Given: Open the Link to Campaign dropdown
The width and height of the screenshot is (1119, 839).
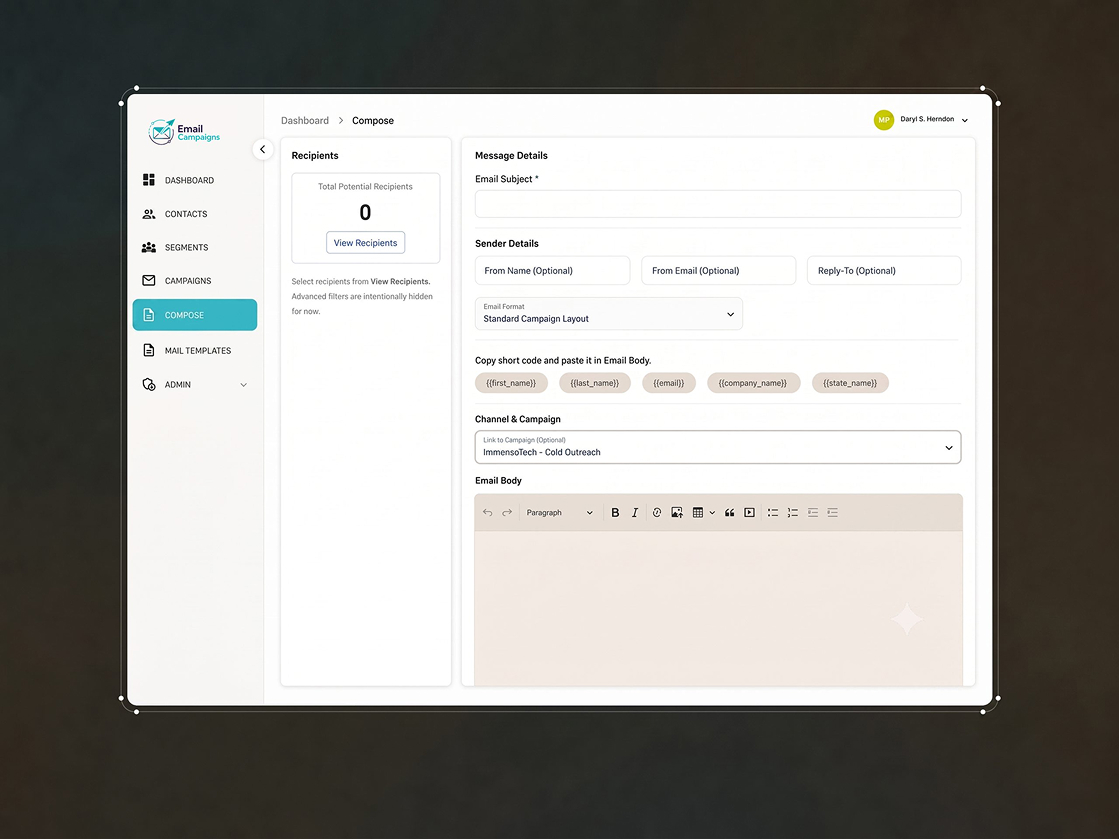Looking at the screenshot, I should [x=718, y=447].
